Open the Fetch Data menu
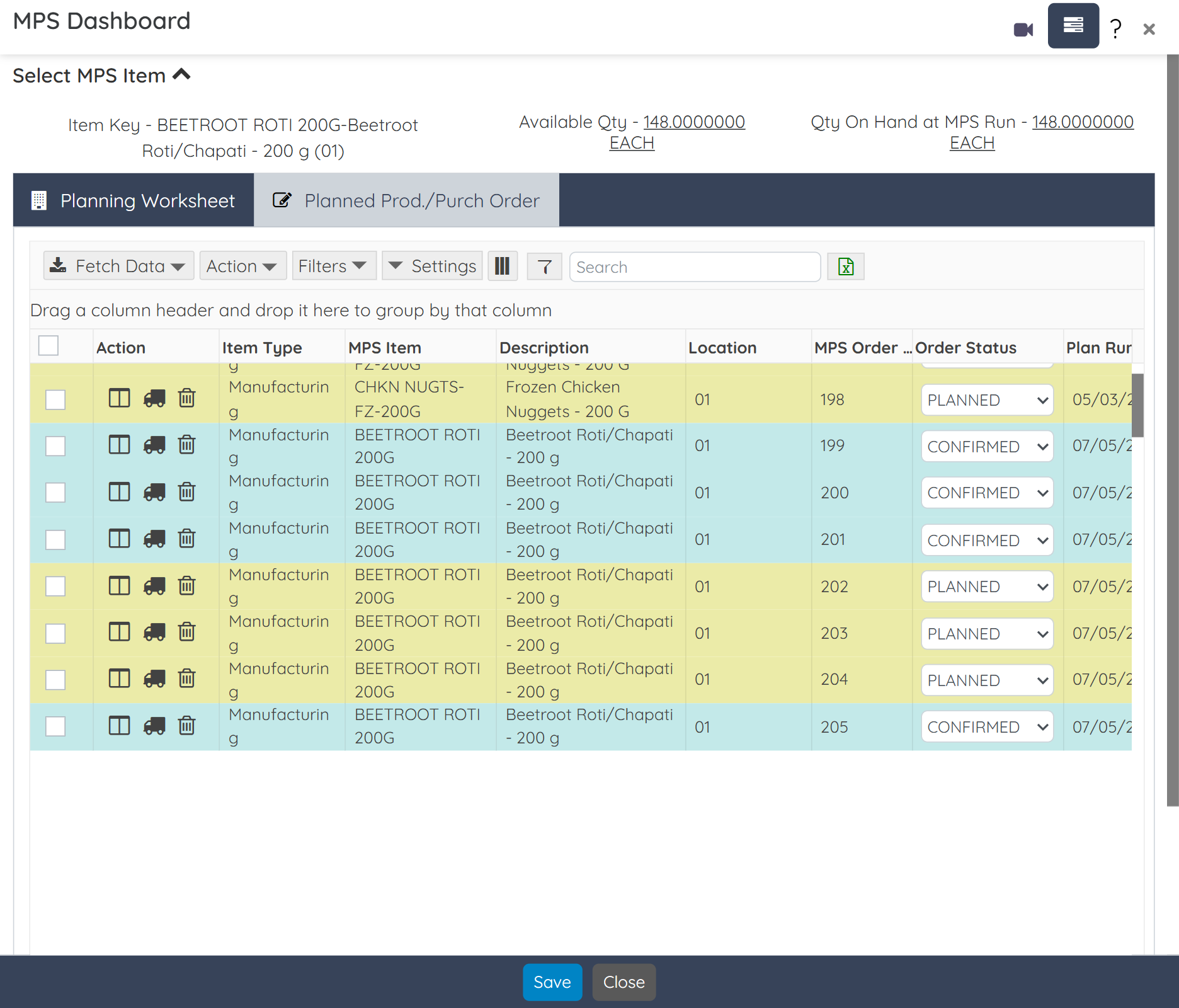 (x=118, y=266)
